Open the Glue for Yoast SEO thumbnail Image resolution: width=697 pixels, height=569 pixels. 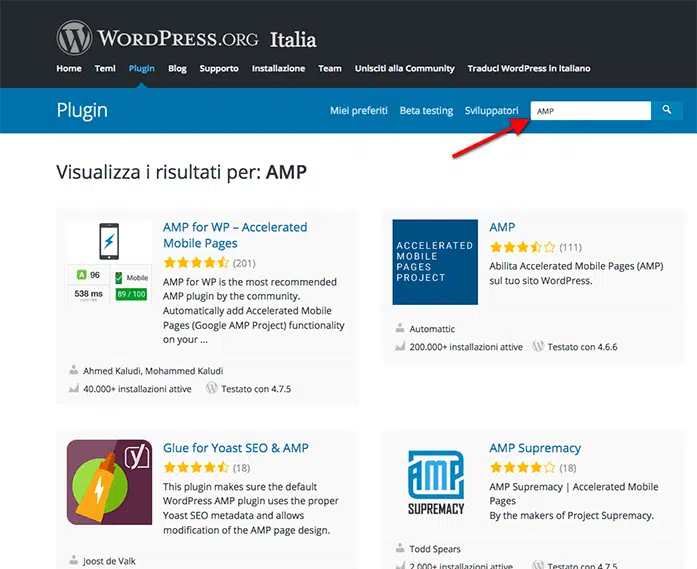pyautogui.click(x=109, y=482)
